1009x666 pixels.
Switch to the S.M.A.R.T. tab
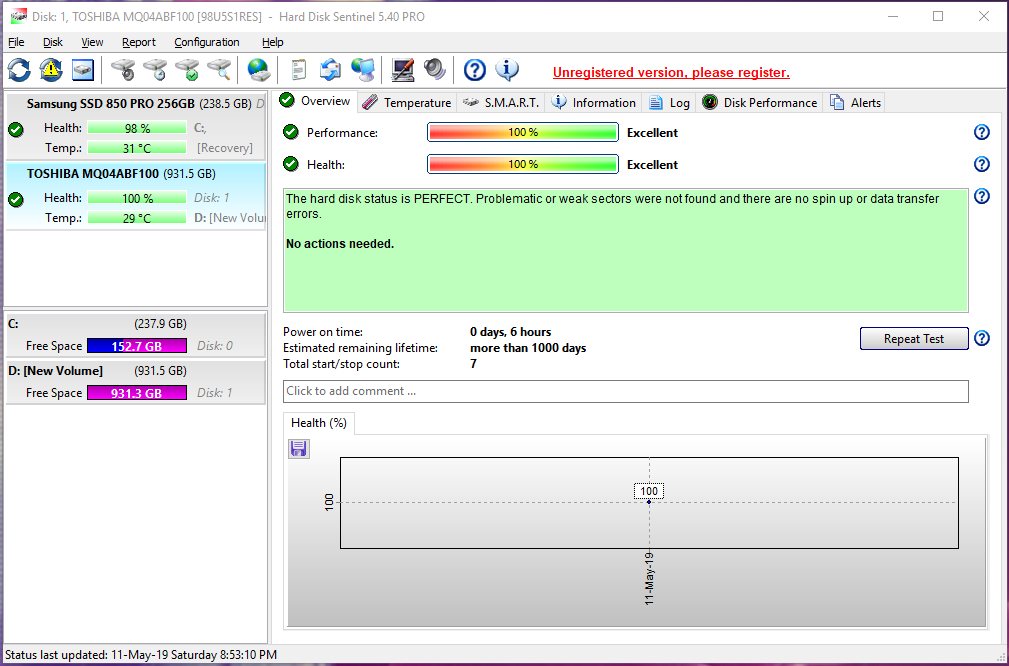(x=501, y=102)
